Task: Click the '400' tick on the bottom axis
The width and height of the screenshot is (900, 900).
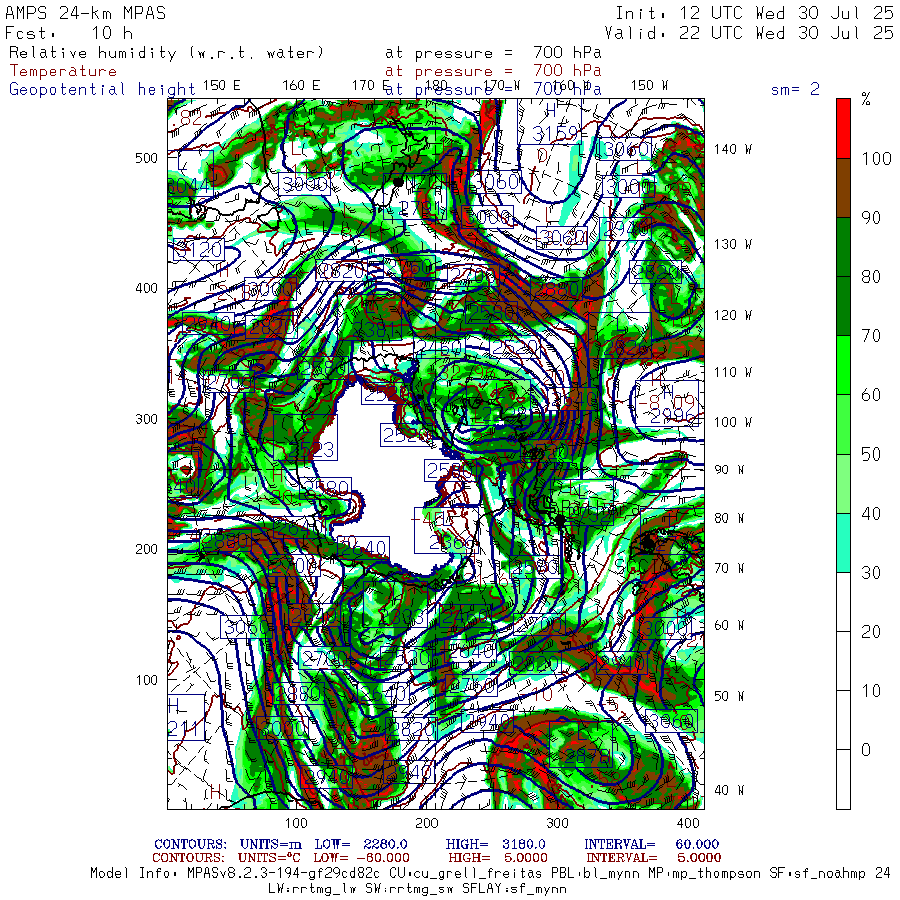Action: (x=688, y=823)
